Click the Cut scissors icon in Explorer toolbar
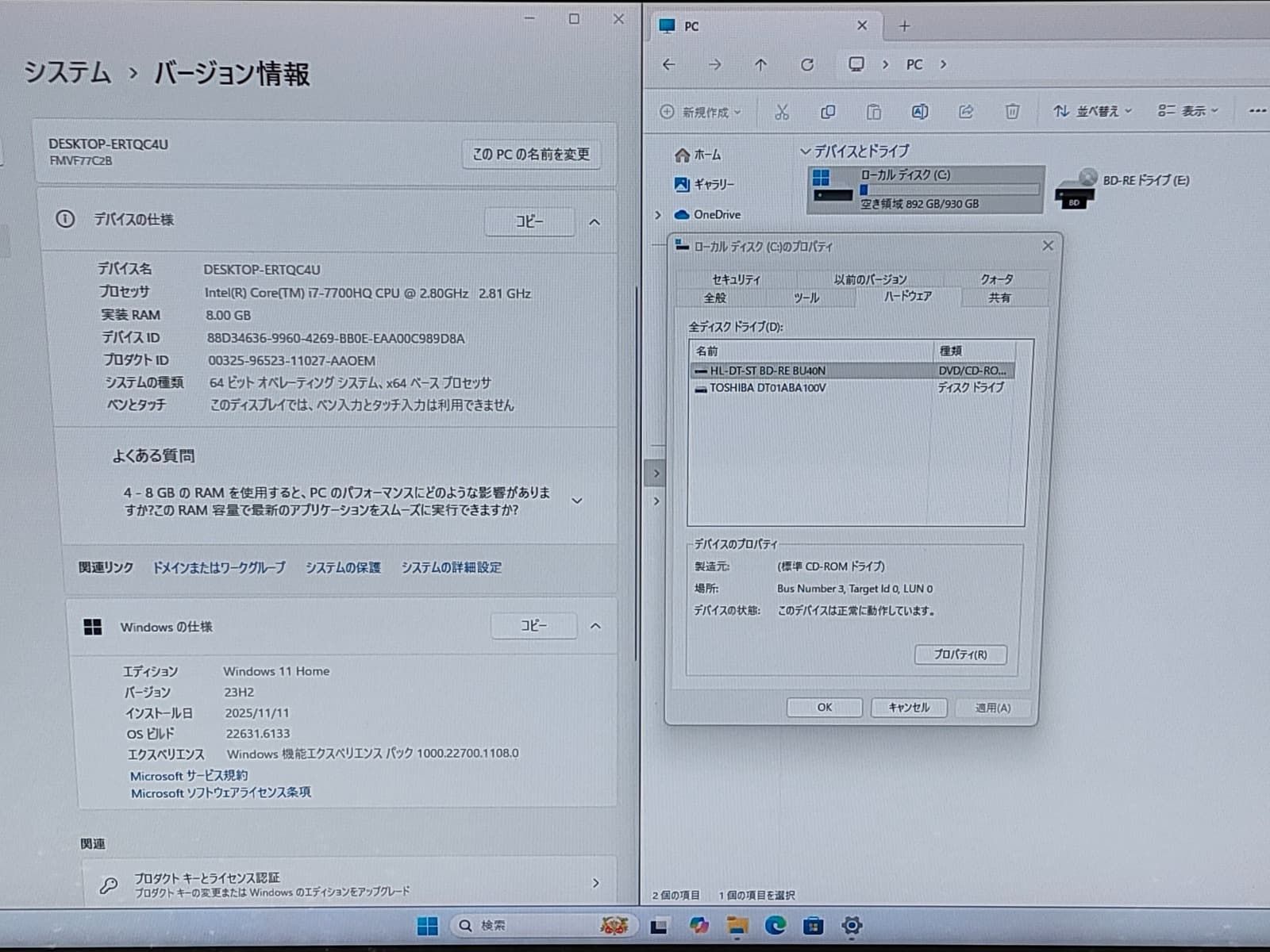This screenshot has width=1270, height=952. (782, 112)
